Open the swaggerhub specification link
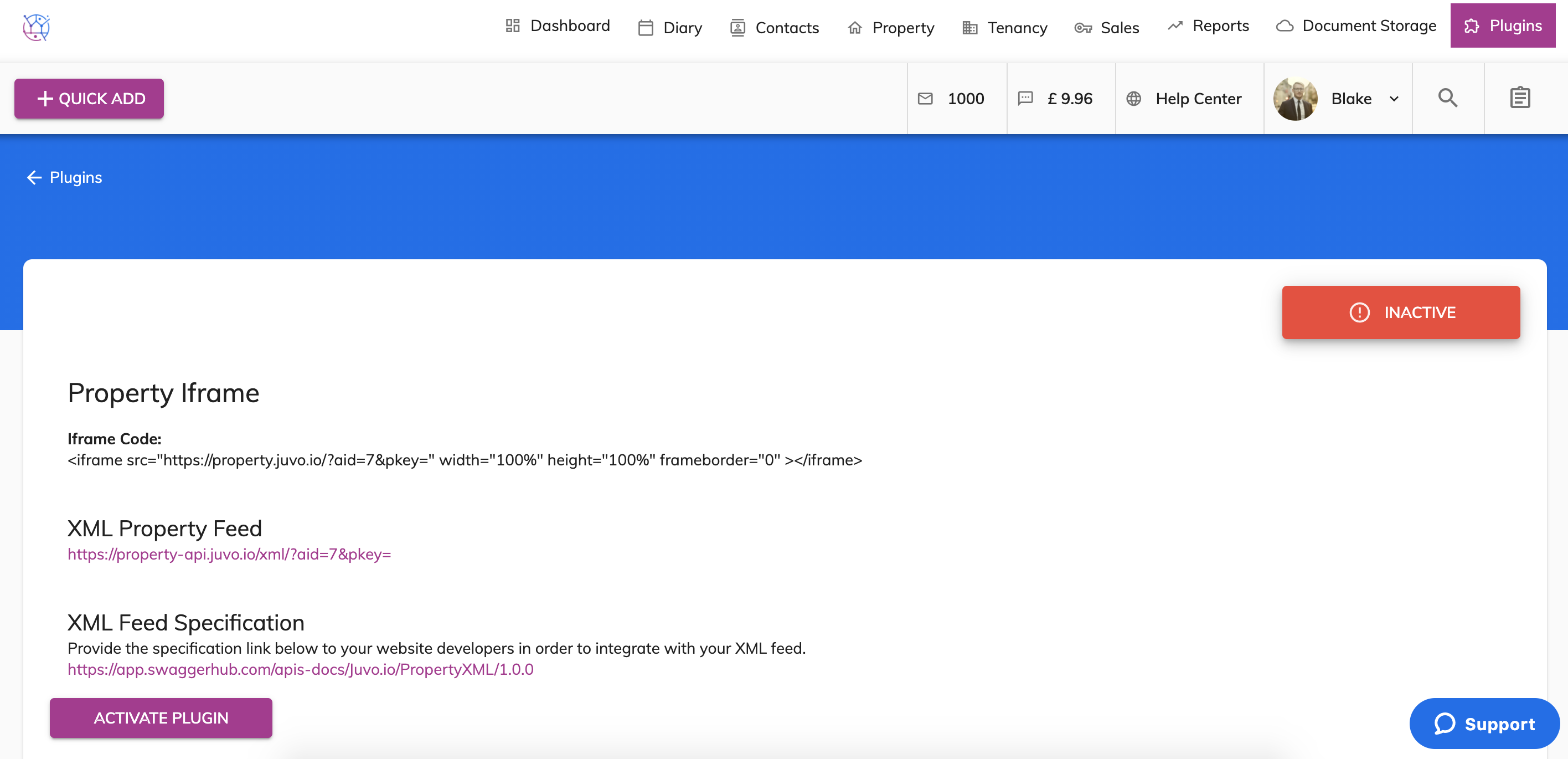Image resolution: width=1568 pixels, height=759 pixels. (x=300, y=669)
